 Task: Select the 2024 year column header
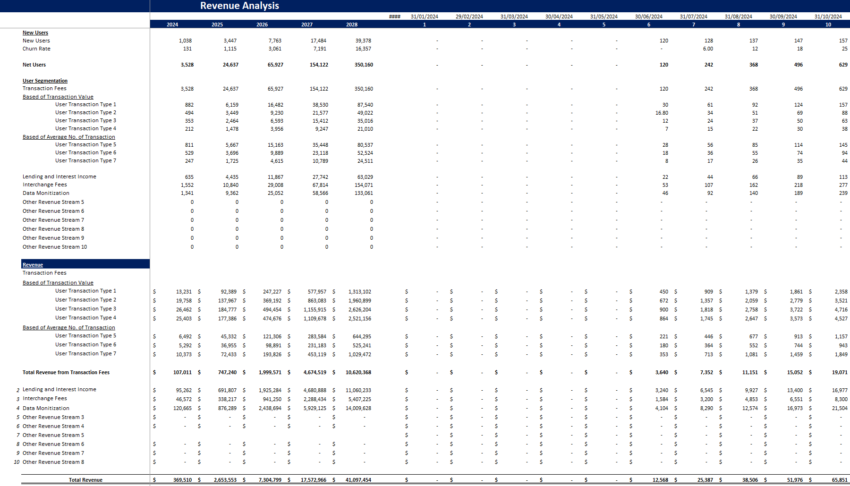pos(172,24)
